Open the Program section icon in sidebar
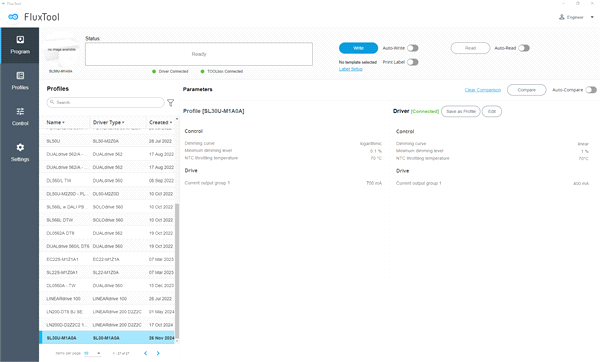This screenshot has width=600, height=362. (x=20, y=40)
